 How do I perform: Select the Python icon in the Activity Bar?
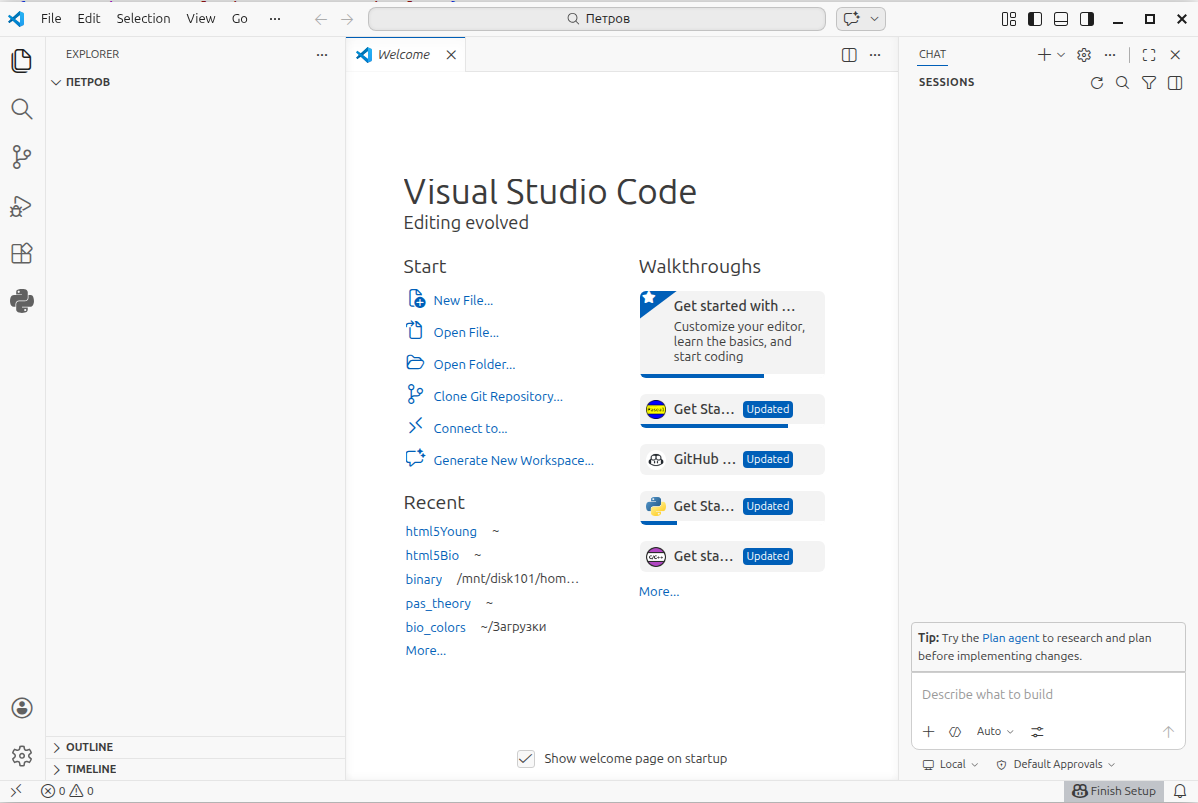coord(22,301)
